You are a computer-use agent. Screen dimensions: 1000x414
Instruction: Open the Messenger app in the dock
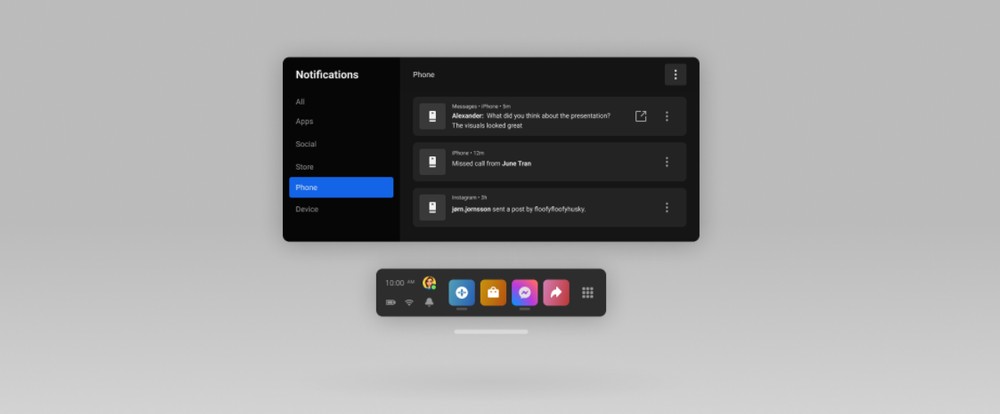point(524,293)
